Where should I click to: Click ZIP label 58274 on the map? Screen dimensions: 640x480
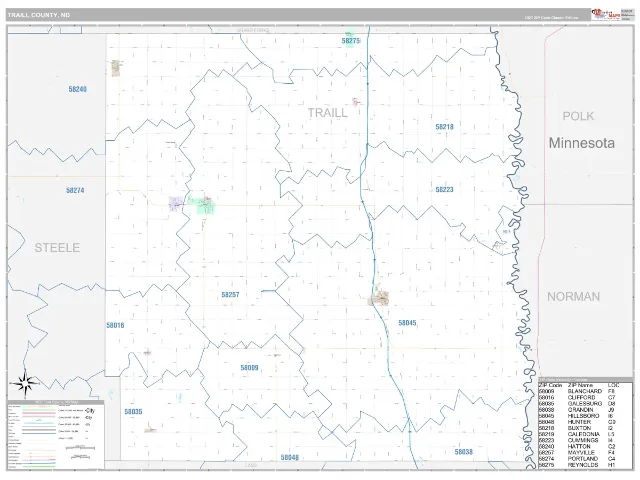[x=75, y=191]
